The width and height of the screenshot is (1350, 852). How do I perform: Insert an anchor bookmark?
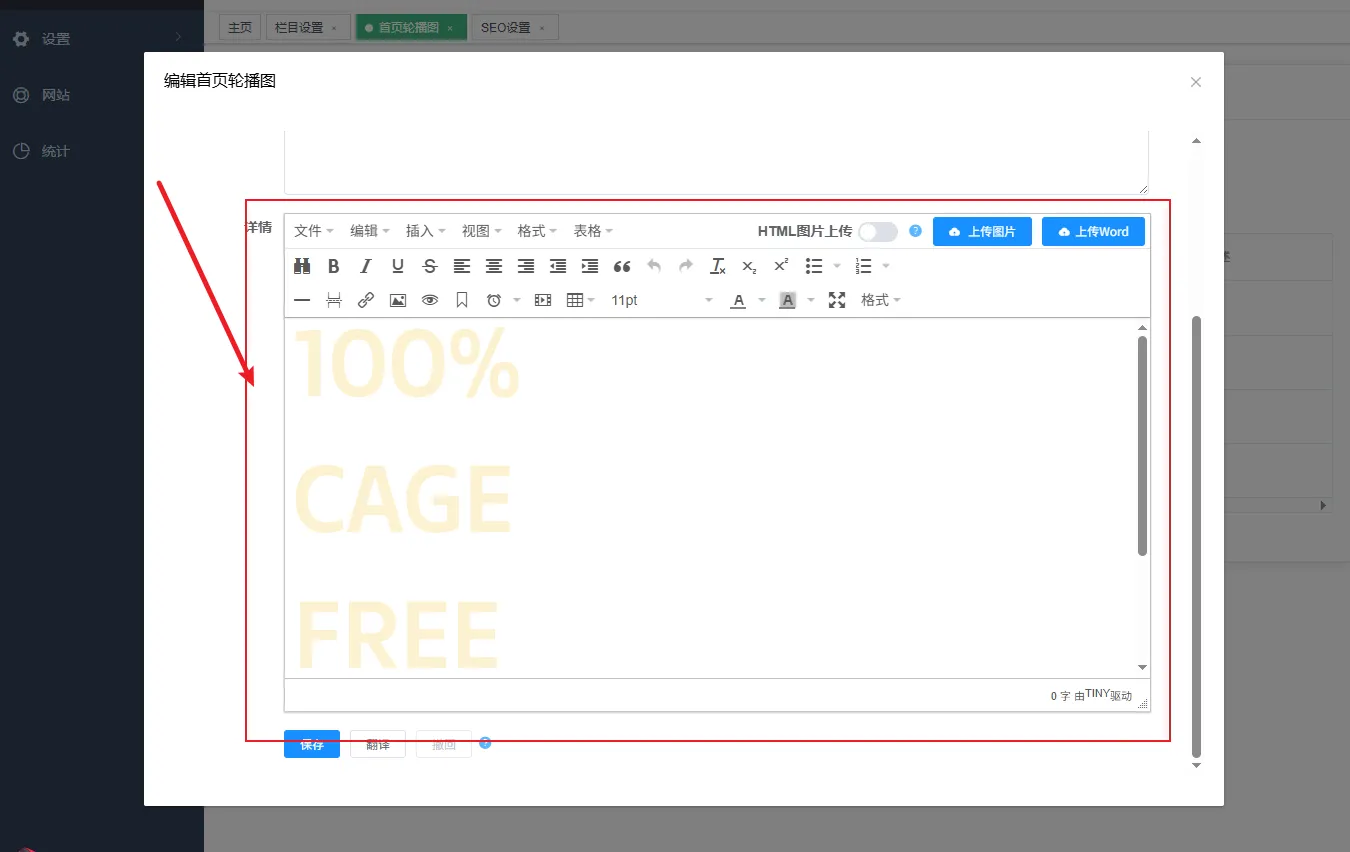[462, 300]
